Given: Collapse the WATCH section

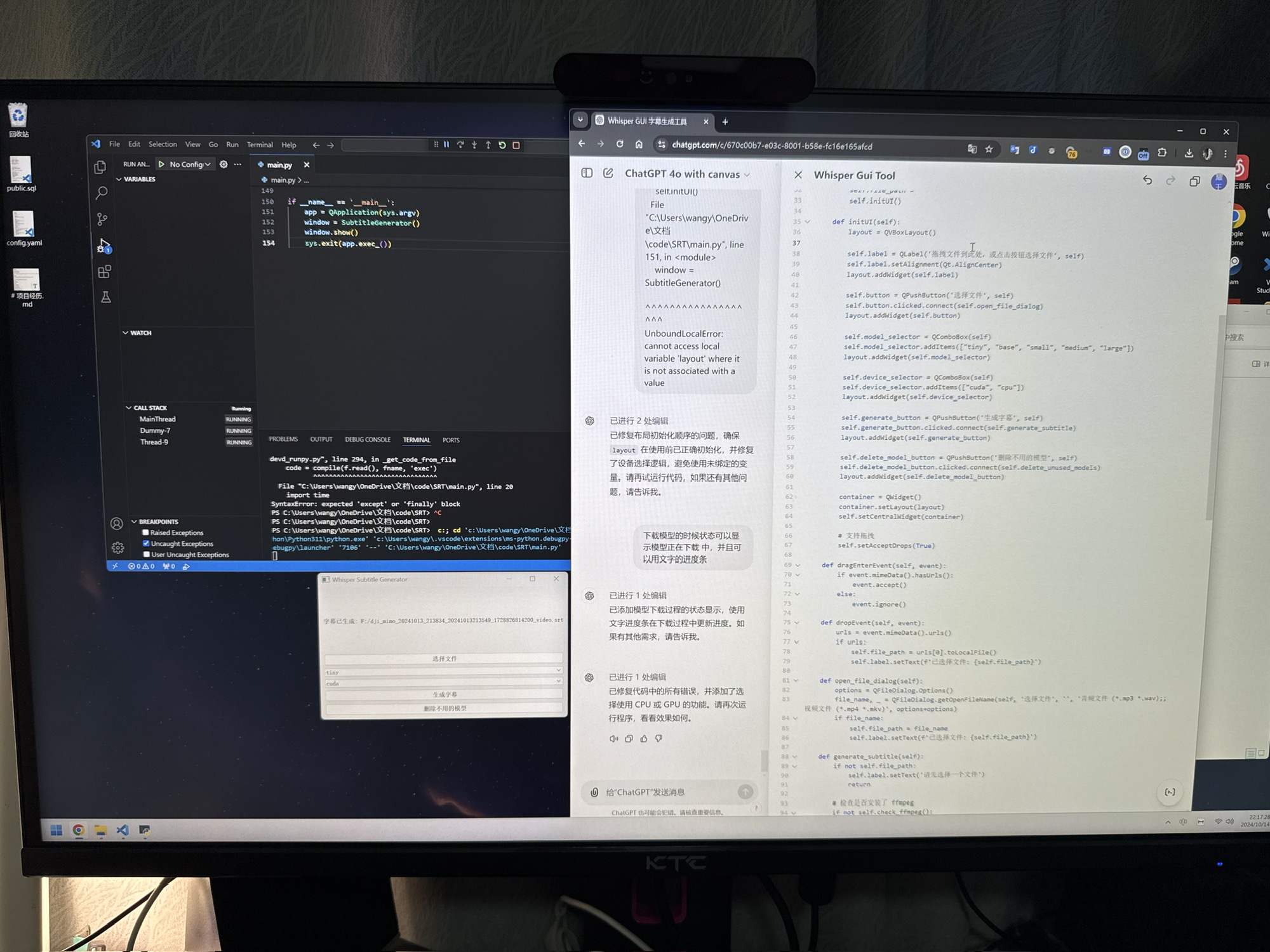Looking at the screenshot, I should click(x=125, y=333).
